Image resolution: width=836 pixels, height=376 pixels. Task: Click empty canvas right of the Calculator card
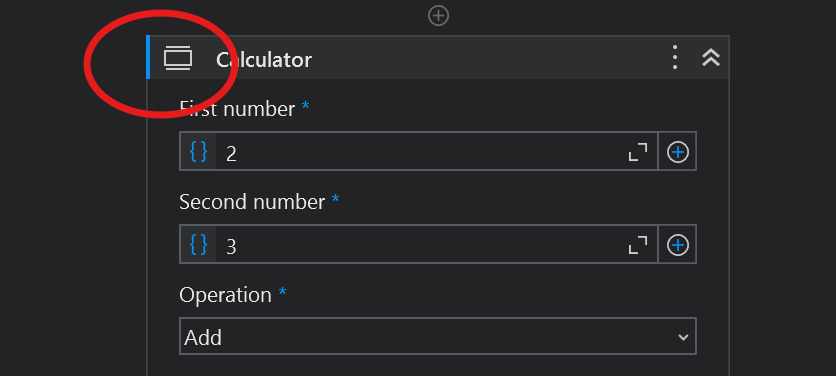click(x=782, y=203)
